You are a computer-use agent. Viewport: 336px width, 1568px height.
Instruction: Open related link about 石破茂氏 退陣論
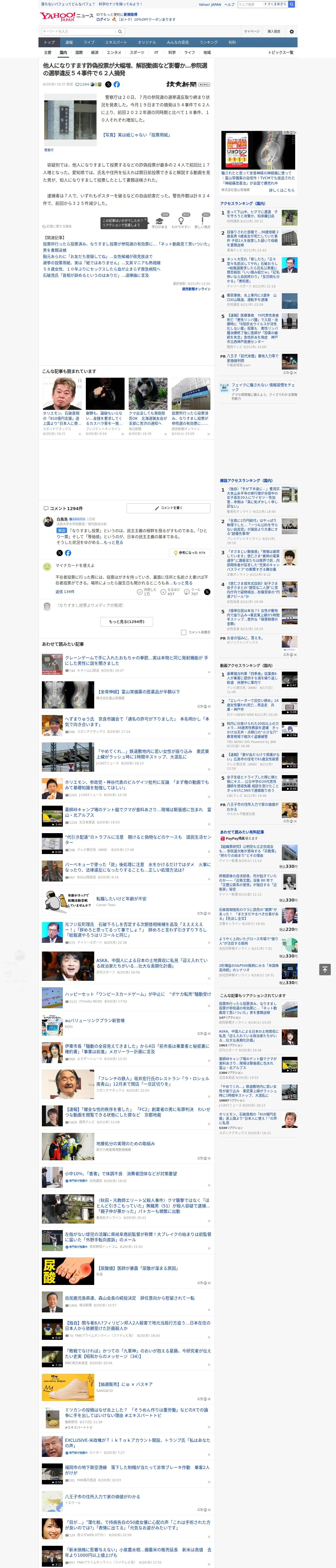(95, 275)
